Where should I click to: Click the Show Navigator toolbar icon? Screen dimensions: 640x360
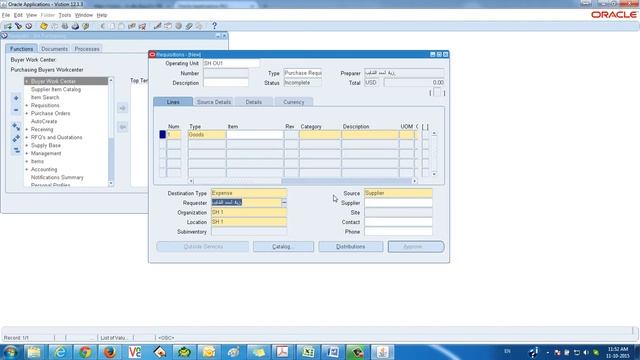(29, 26)
